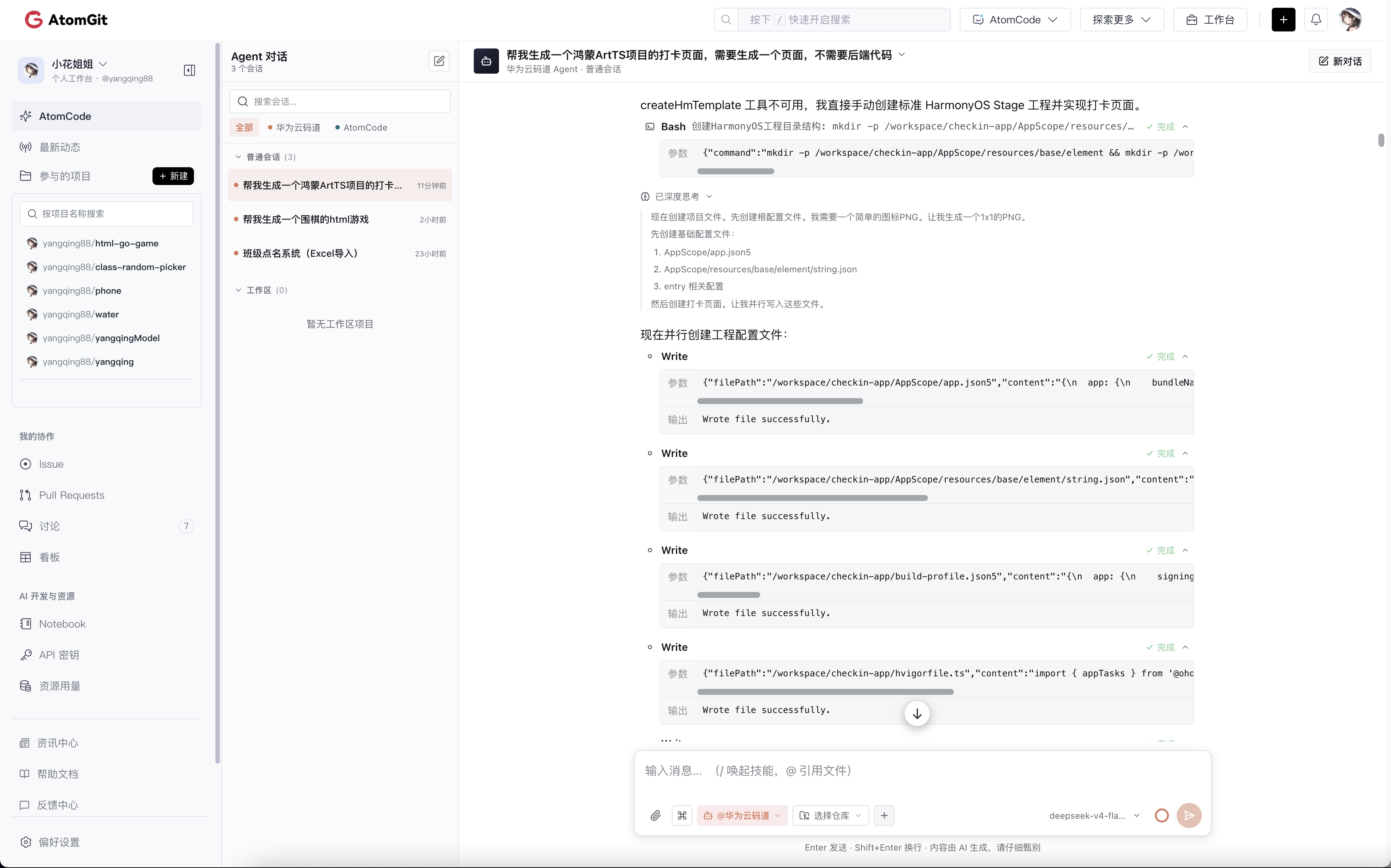Screen dimensions: 1391x868
Task: Focus the 搜索会话 search field
Action: click(340, 101)
